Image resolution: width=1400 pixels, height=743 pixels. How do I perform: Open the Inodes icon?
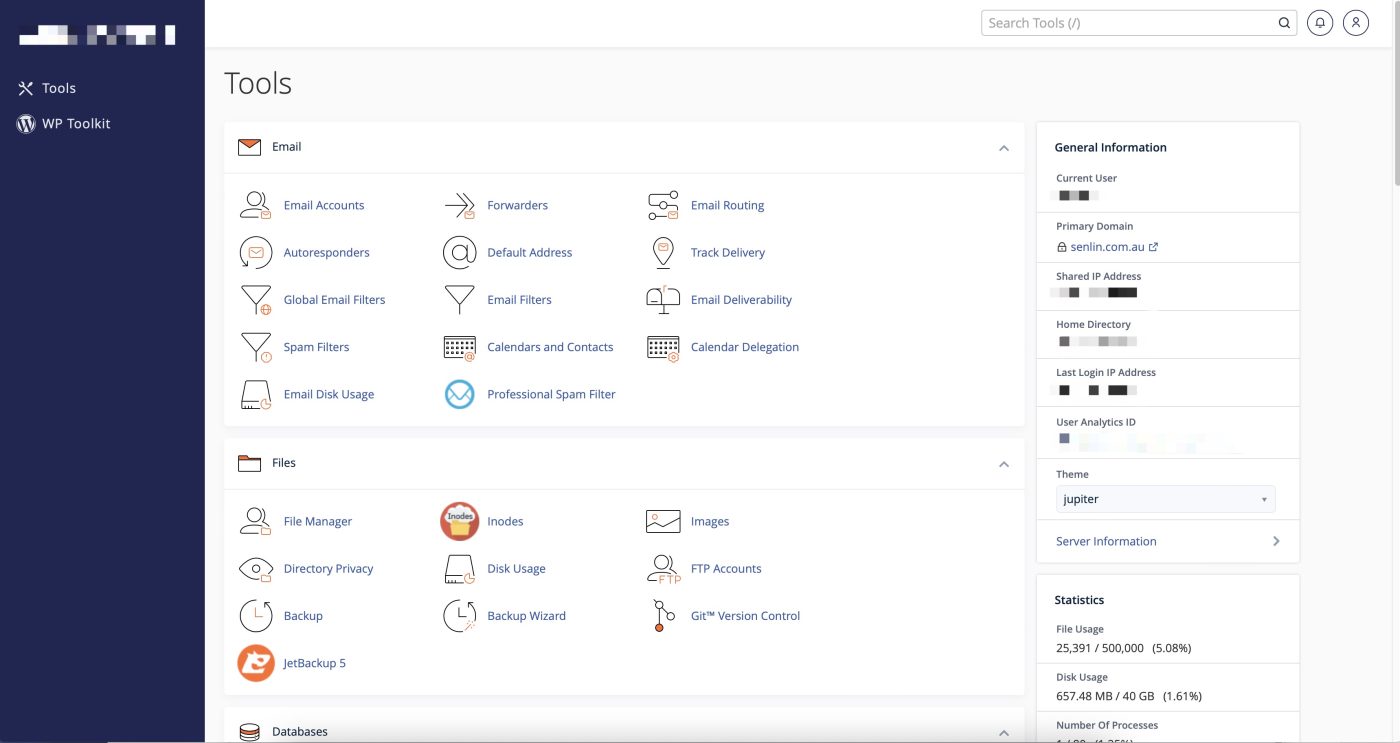pyautogui.click(x=459, y=521)
